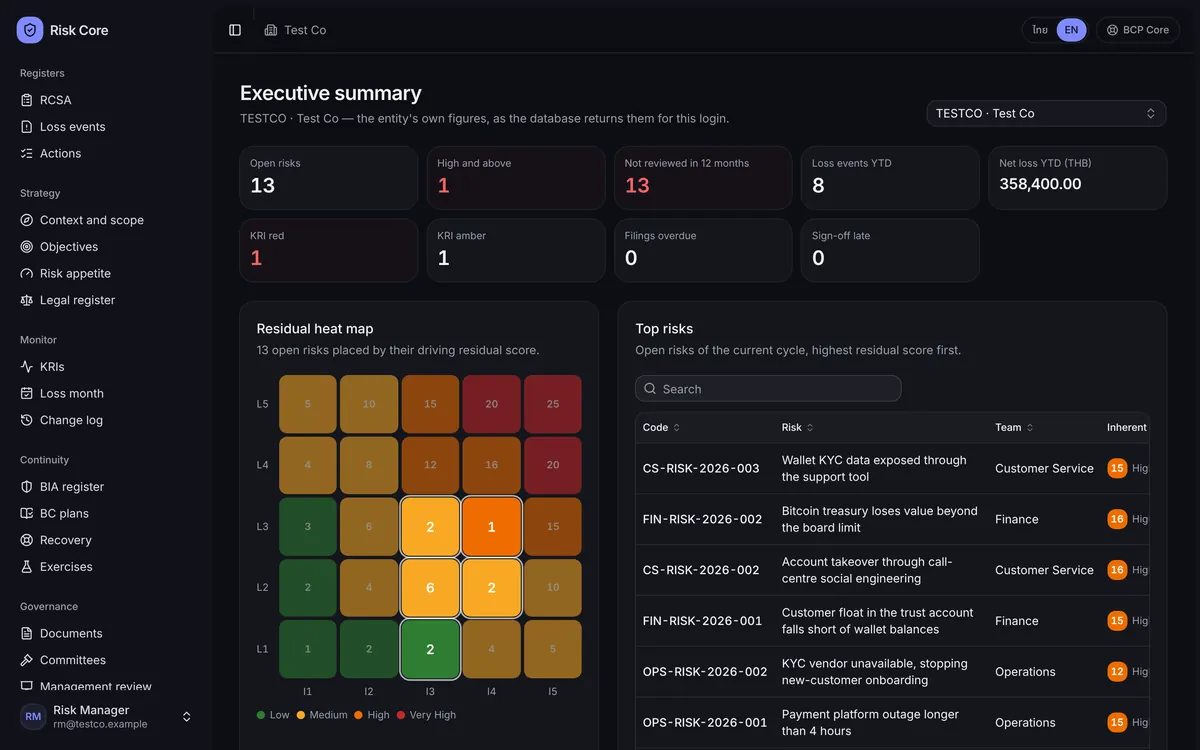
Task: Click the BCP Core button
Action: [1138, 30]
